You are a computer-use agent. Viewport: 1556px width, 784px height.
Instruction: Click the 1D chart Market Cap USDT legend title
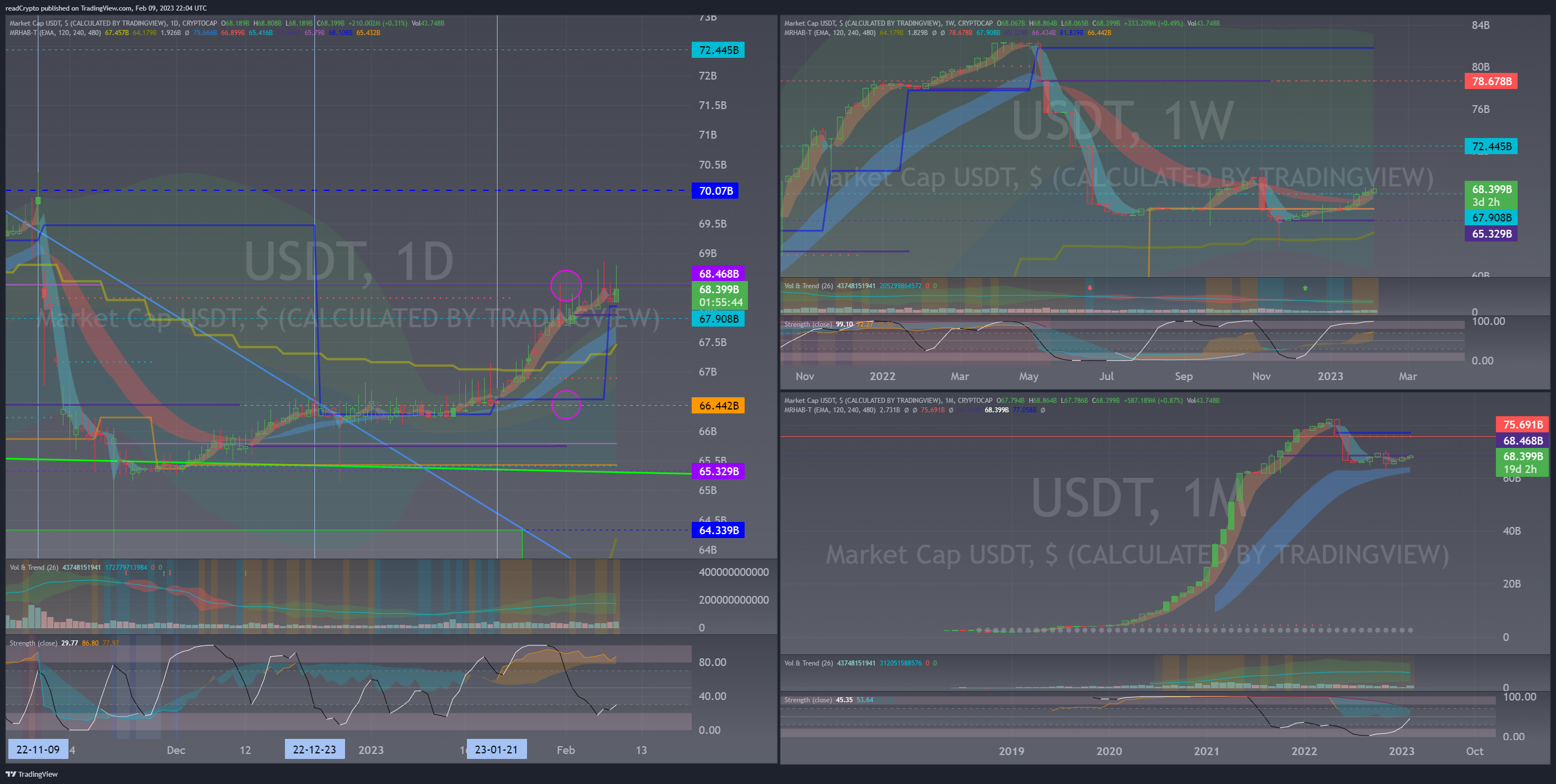click(x=113, y=23)
